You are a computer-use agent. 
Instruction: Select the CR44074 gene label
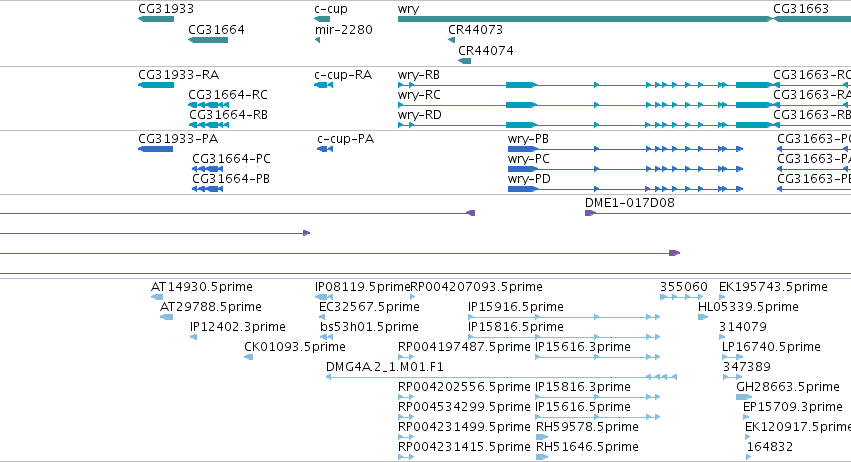486,50
